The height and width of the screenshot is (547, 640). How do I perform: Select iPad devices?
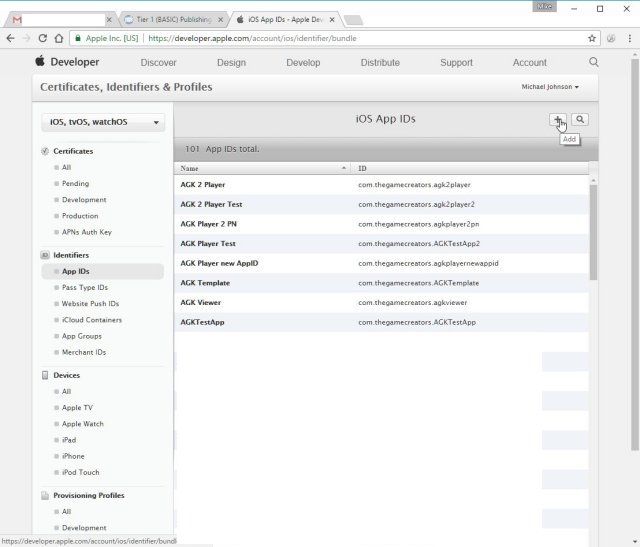tap(69, 440)
